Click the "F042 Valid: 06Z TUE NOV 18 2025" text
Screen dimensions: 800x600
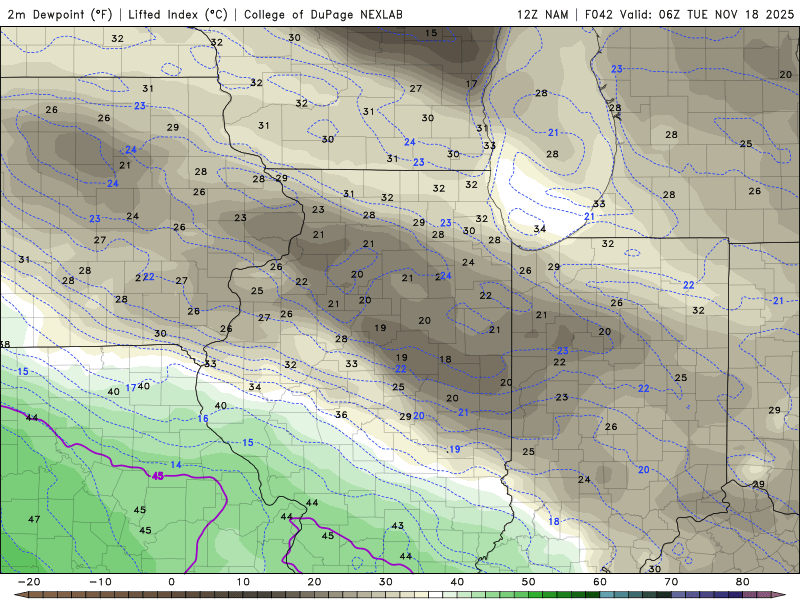pyautogui.click(x=689, y=14)
